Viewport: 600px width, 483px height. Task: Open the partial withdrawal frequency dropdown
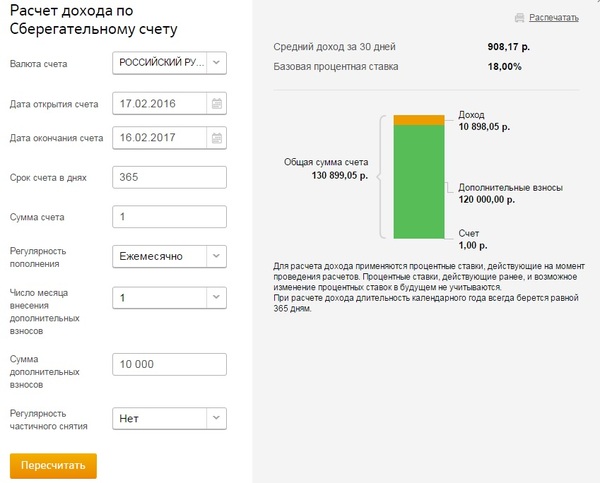(217, 418)
